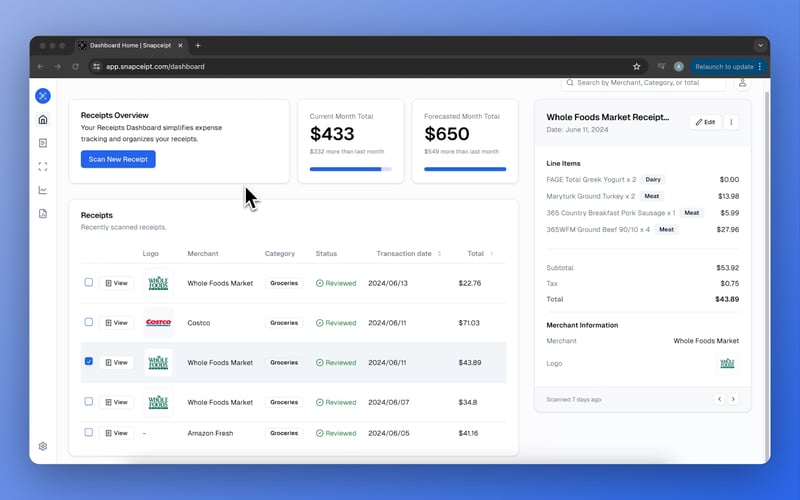Open the browser profile avatar icon
800x500 pixels.
[x=679, y=66]
